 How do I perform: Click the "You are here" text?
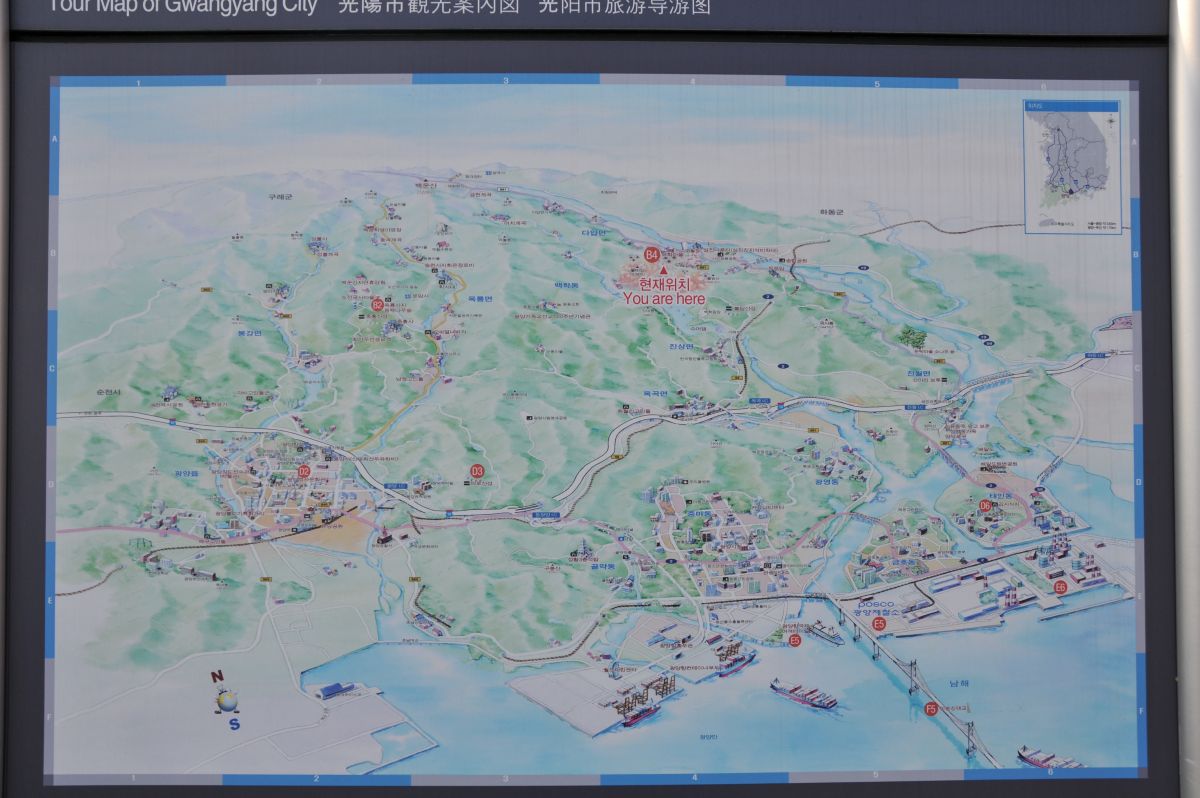[x=664, y=299]
